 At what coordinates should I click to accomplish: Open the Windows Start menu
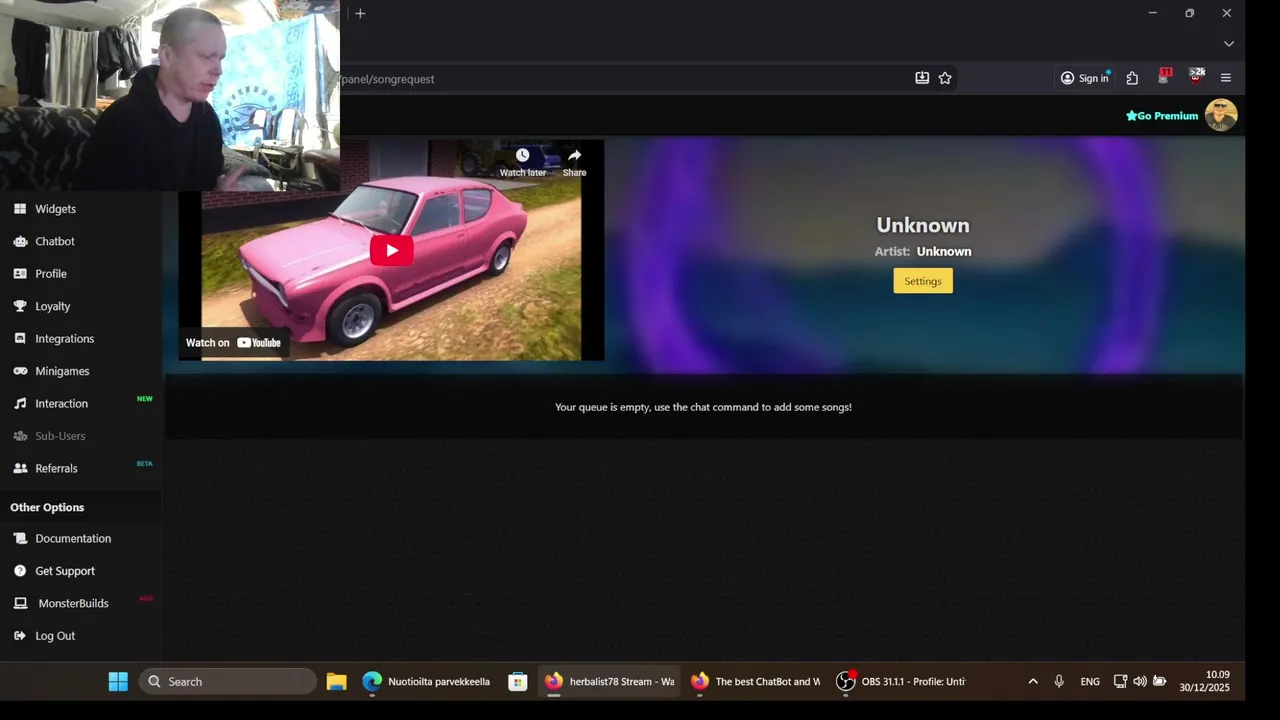pos(118,682)
